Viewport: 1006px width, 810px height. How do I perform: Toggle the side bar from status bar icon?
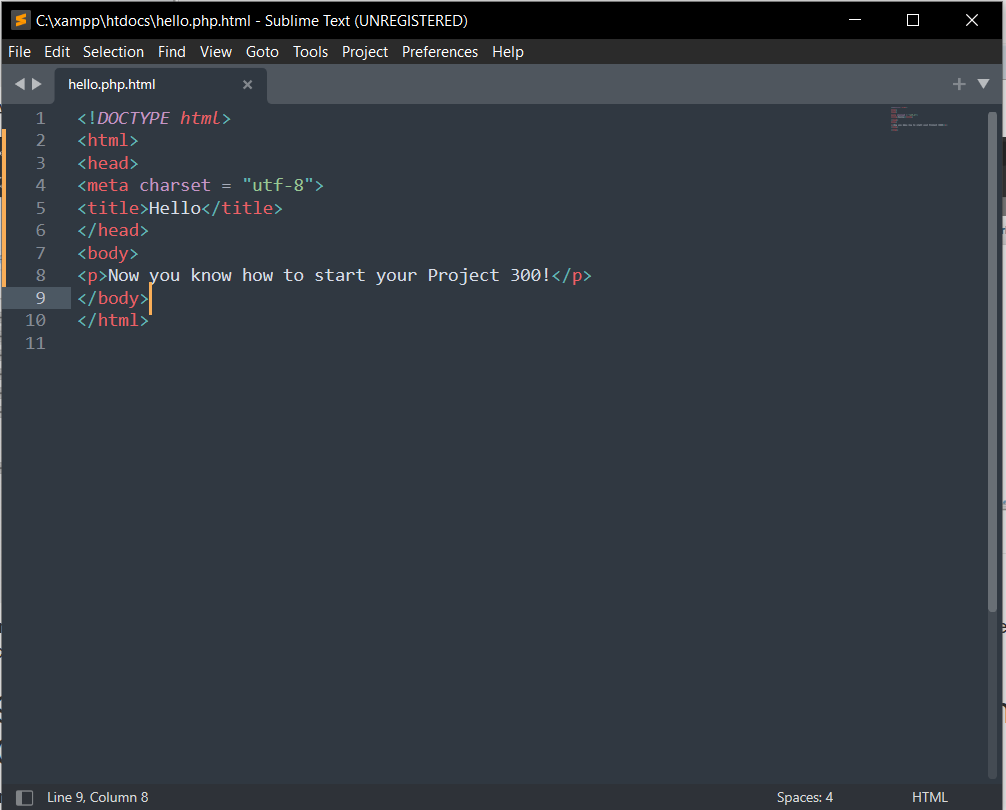[x=24, y=797]
